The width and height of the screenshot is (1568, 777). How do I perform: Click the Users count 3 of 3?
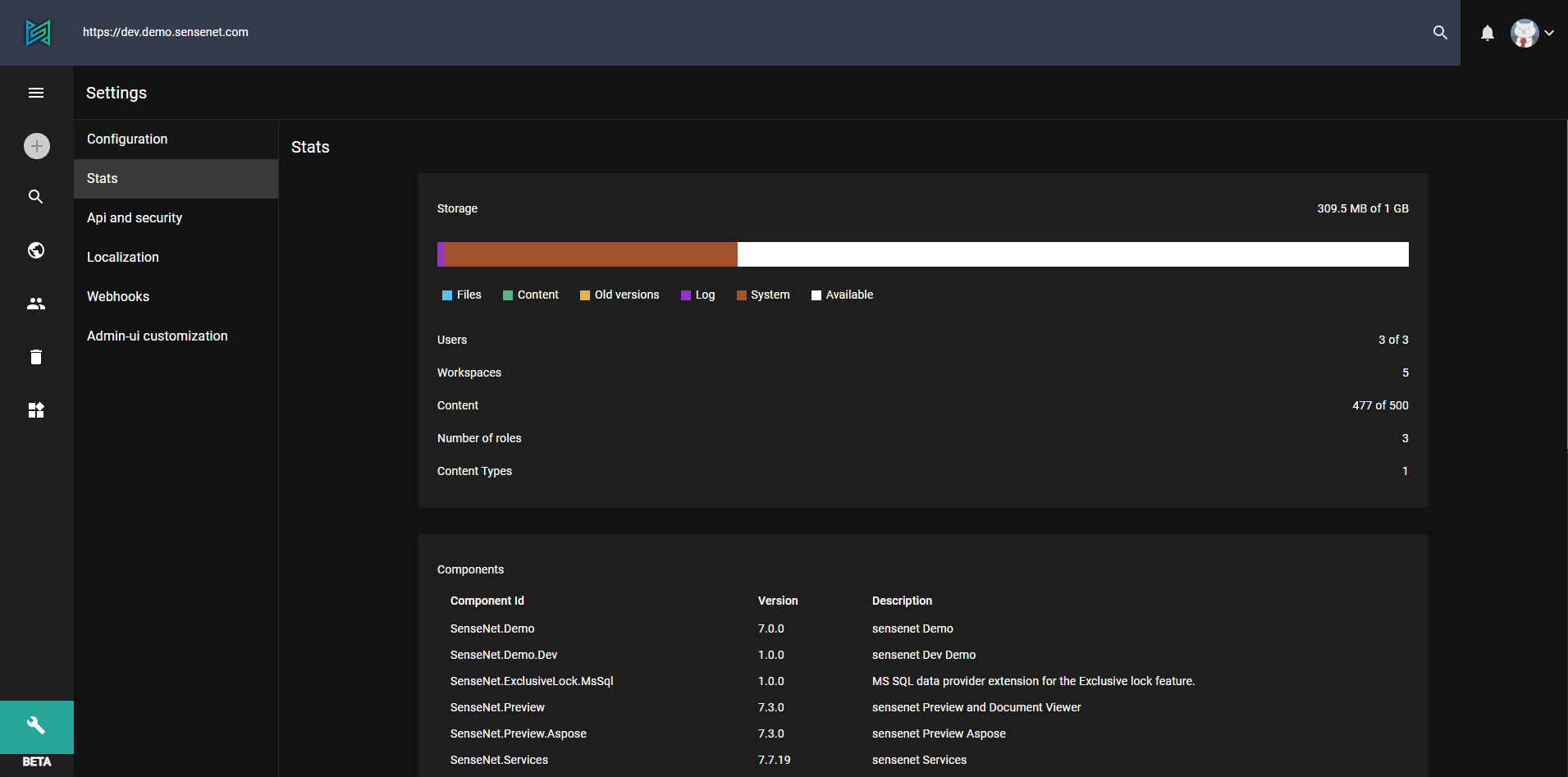[x=1393, y=340]
